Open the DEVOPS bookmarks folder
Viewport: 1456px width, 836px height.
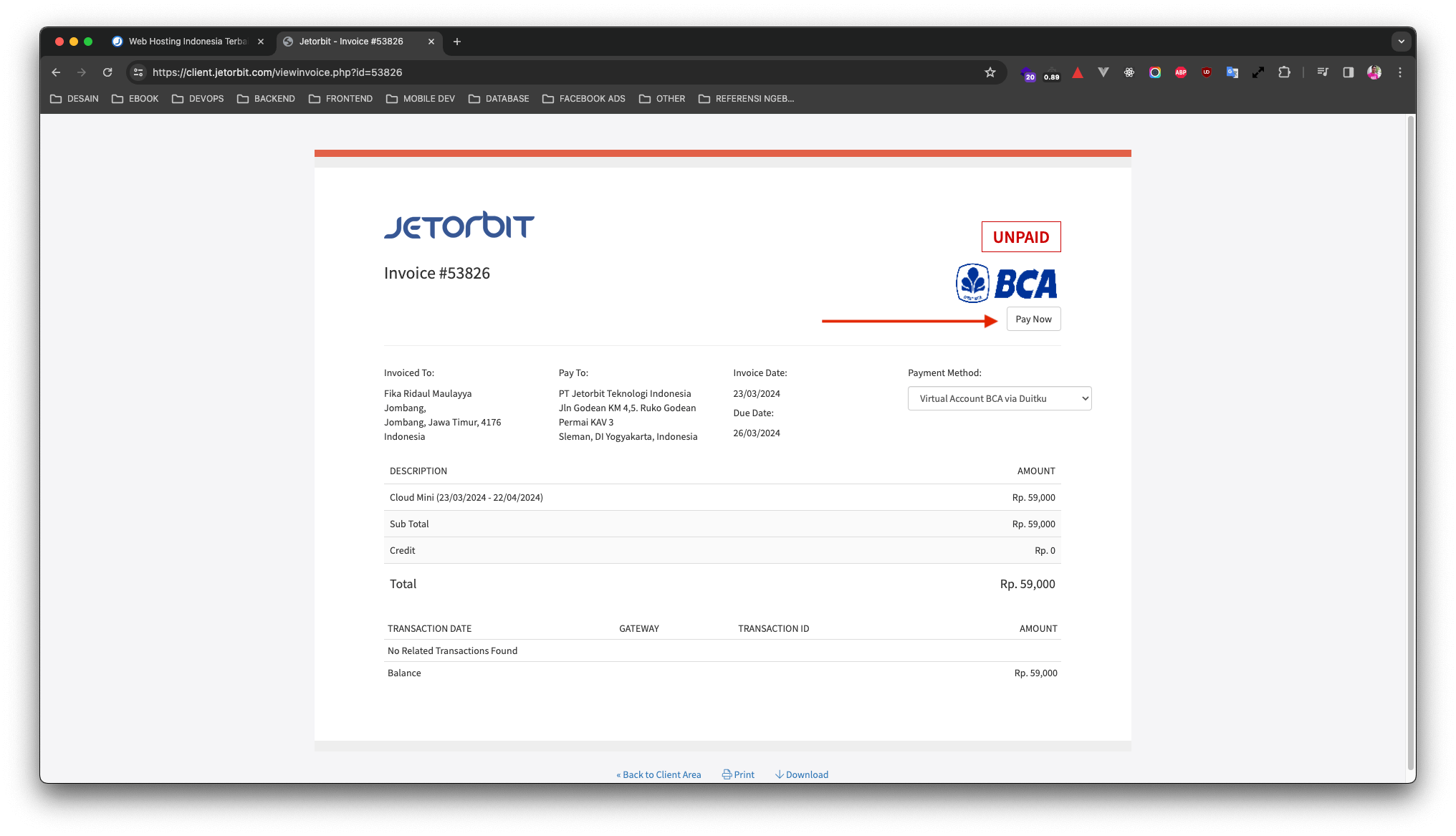point(198,99)
